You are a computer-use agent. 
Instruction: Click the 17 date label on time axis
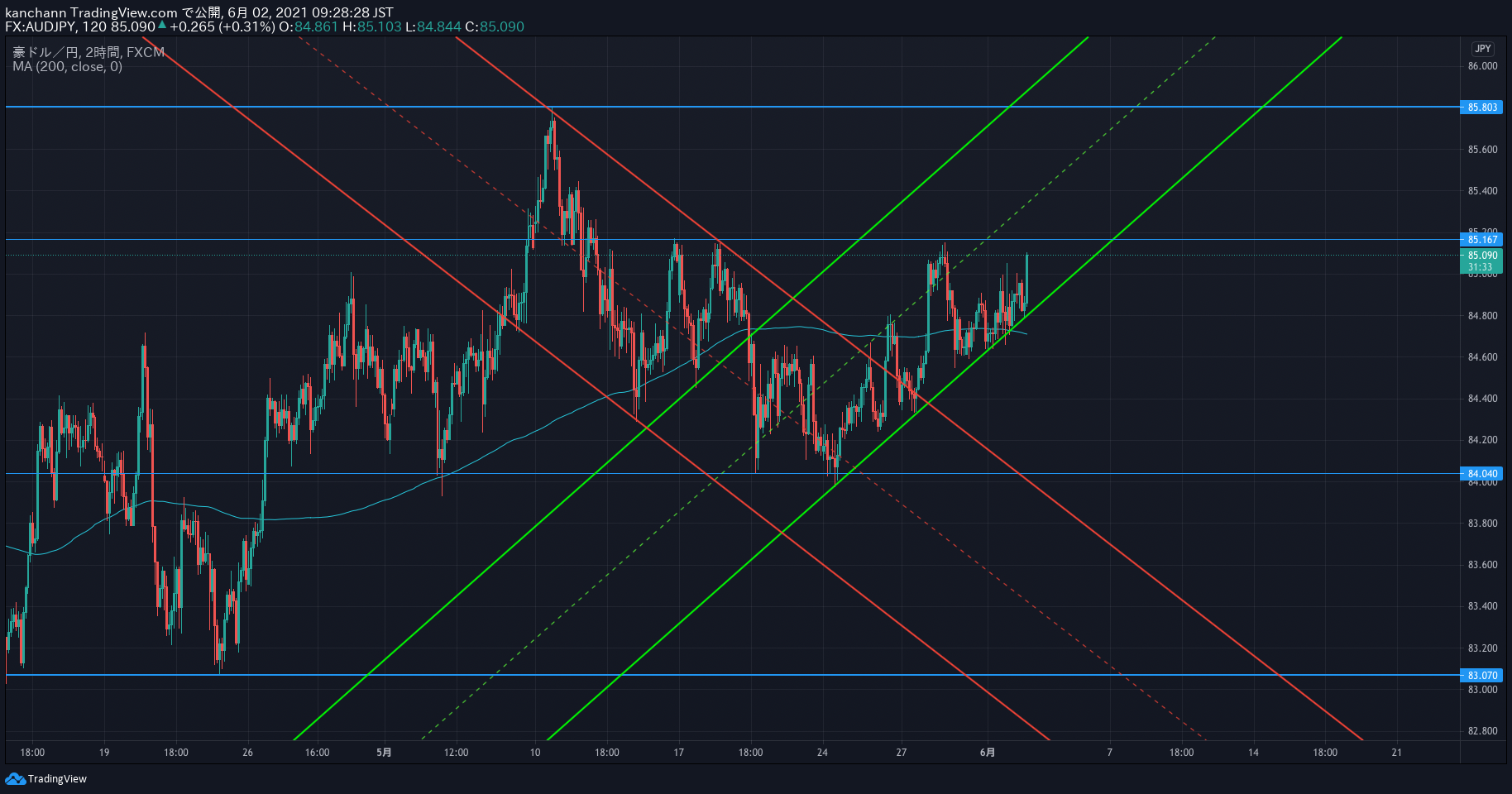pos(678,753)
